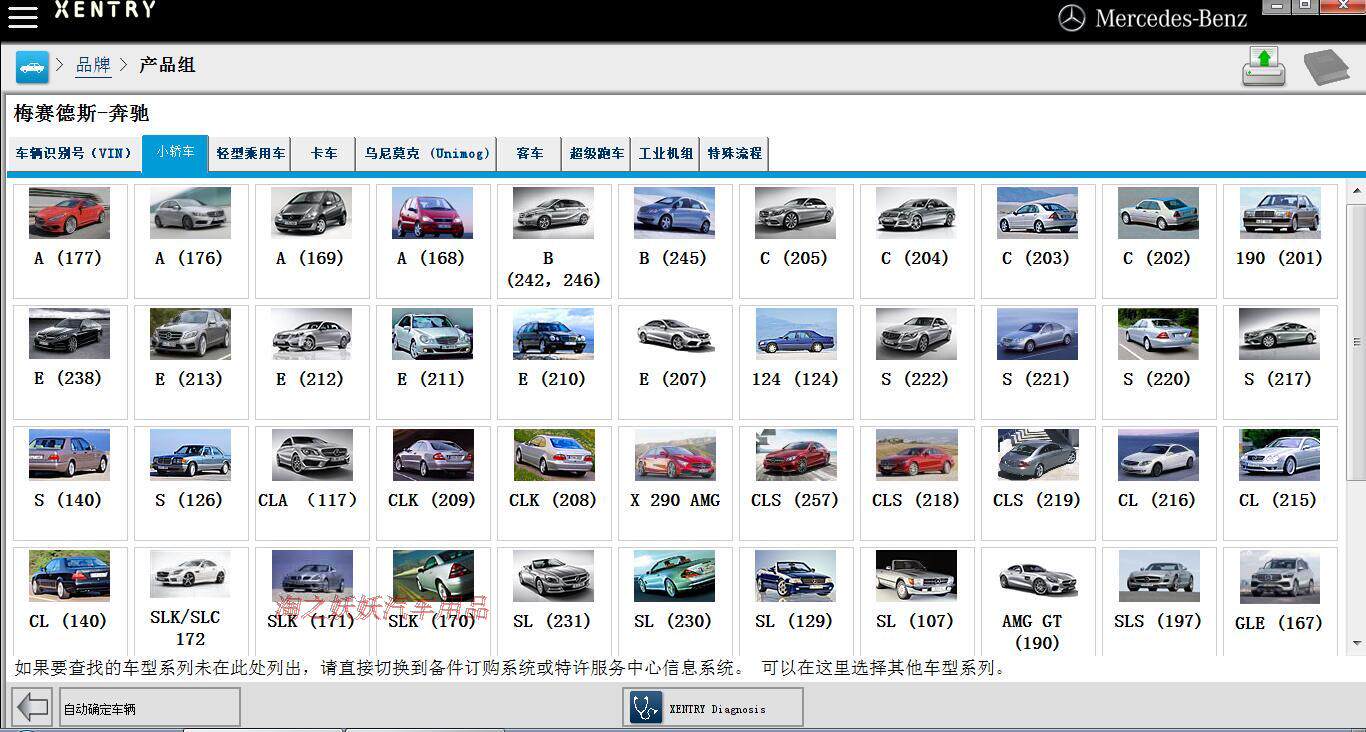Open the gray book manual icon
Screen dimensions: 1366x732
click(x=1326, y=67)
